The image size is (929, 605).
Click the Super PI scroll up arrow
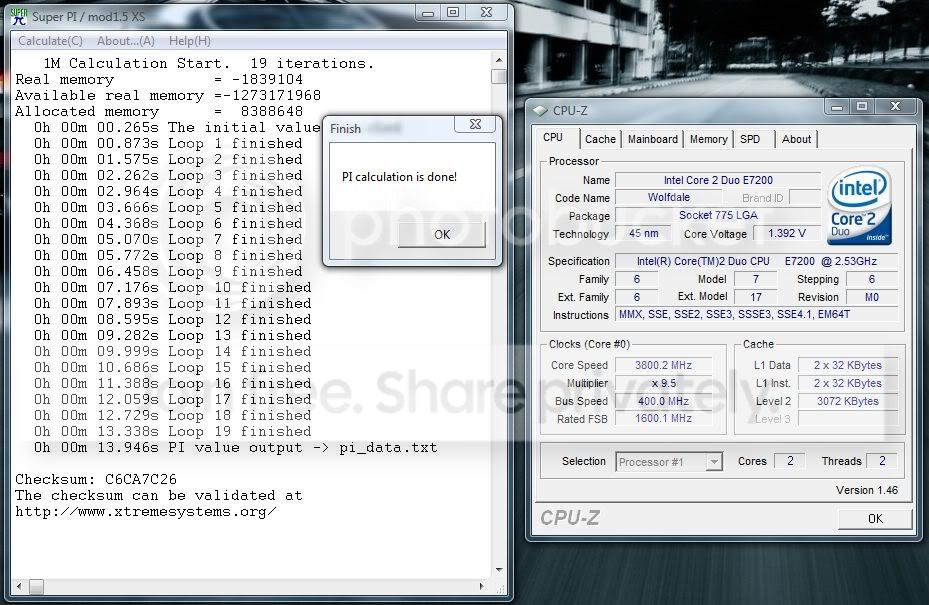(x=499, y=60)
